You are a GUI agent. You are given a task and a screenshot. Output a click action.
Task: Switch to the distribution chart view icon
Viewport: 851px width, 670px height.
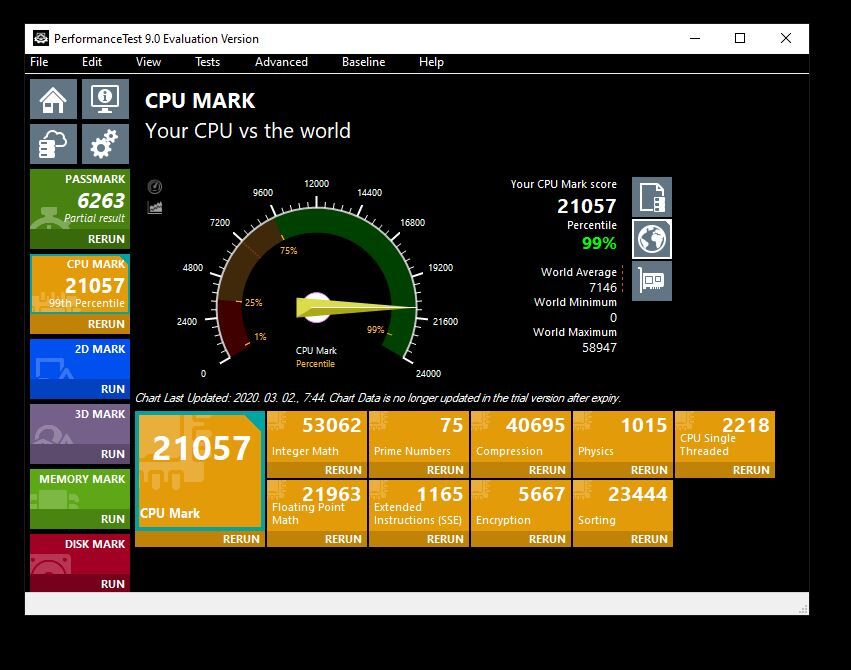coord(155,207)
